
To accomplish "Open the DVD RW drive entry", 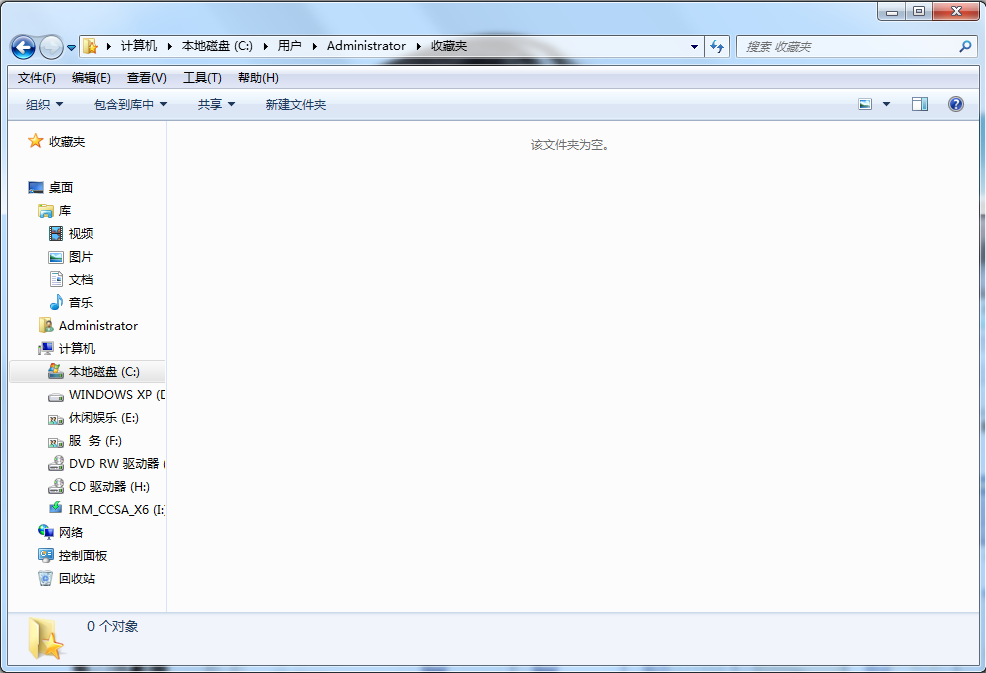I will 113,463.
